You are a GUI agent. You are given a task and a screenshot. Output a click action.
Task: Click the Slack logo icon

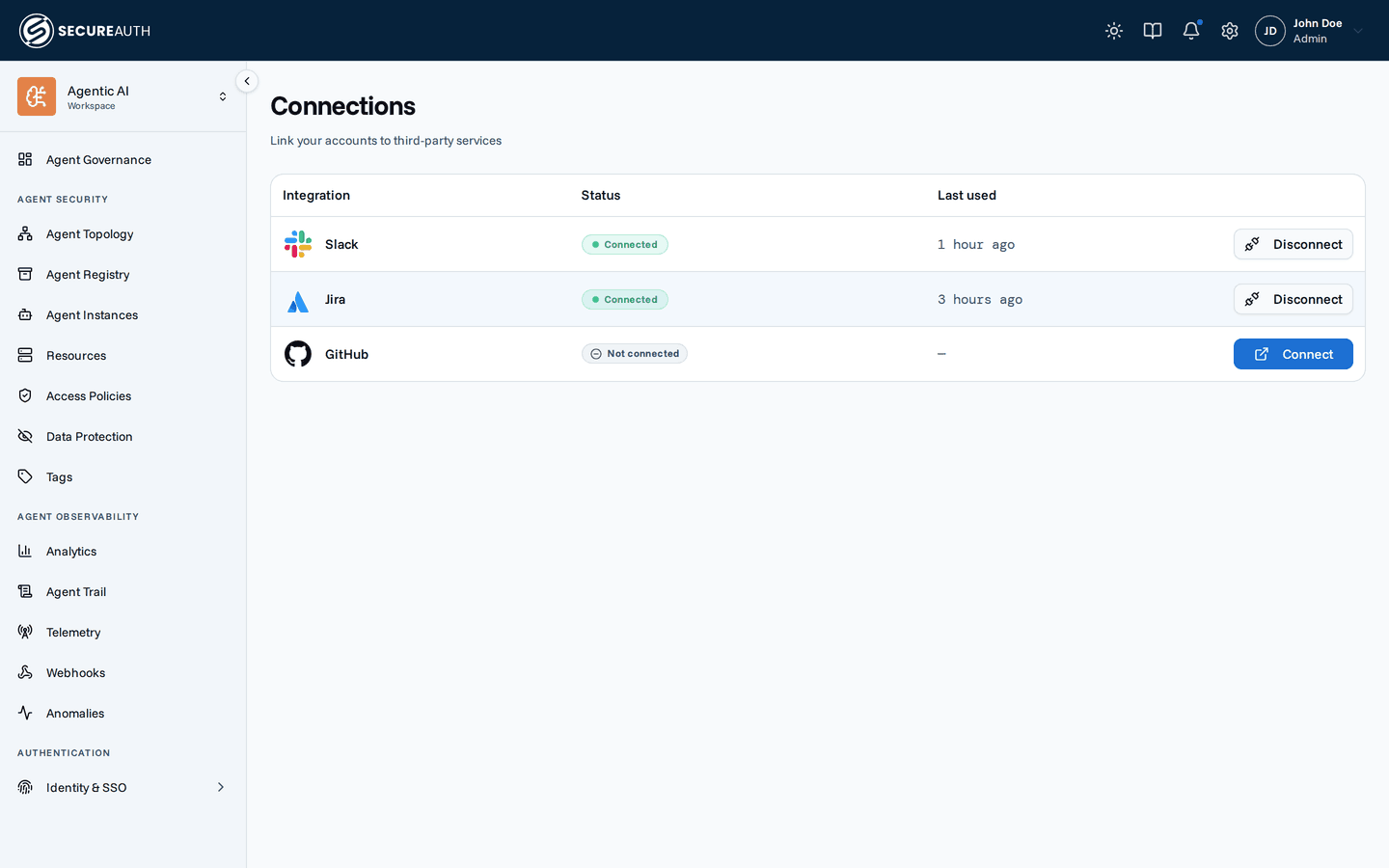pos(298,244)
